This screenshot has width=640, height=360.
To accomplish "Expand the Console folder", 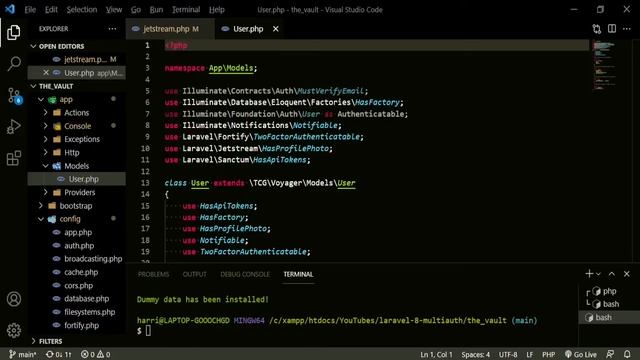I will click(x=76, y=126).
